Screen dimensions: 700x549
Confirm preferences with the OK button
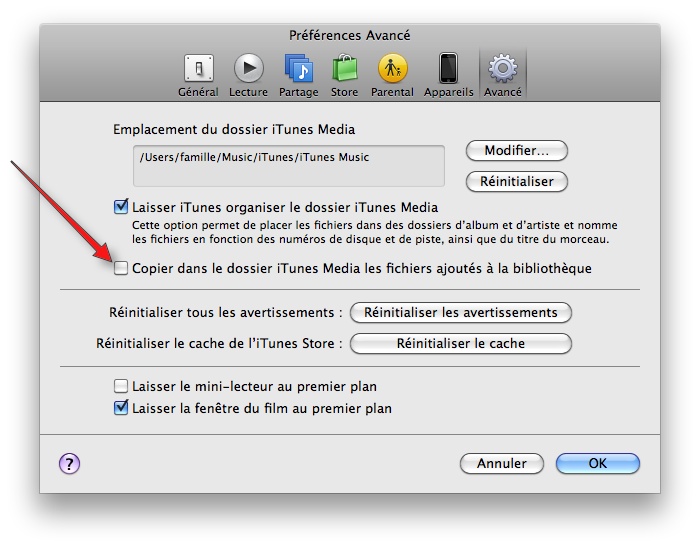(597, 464)
